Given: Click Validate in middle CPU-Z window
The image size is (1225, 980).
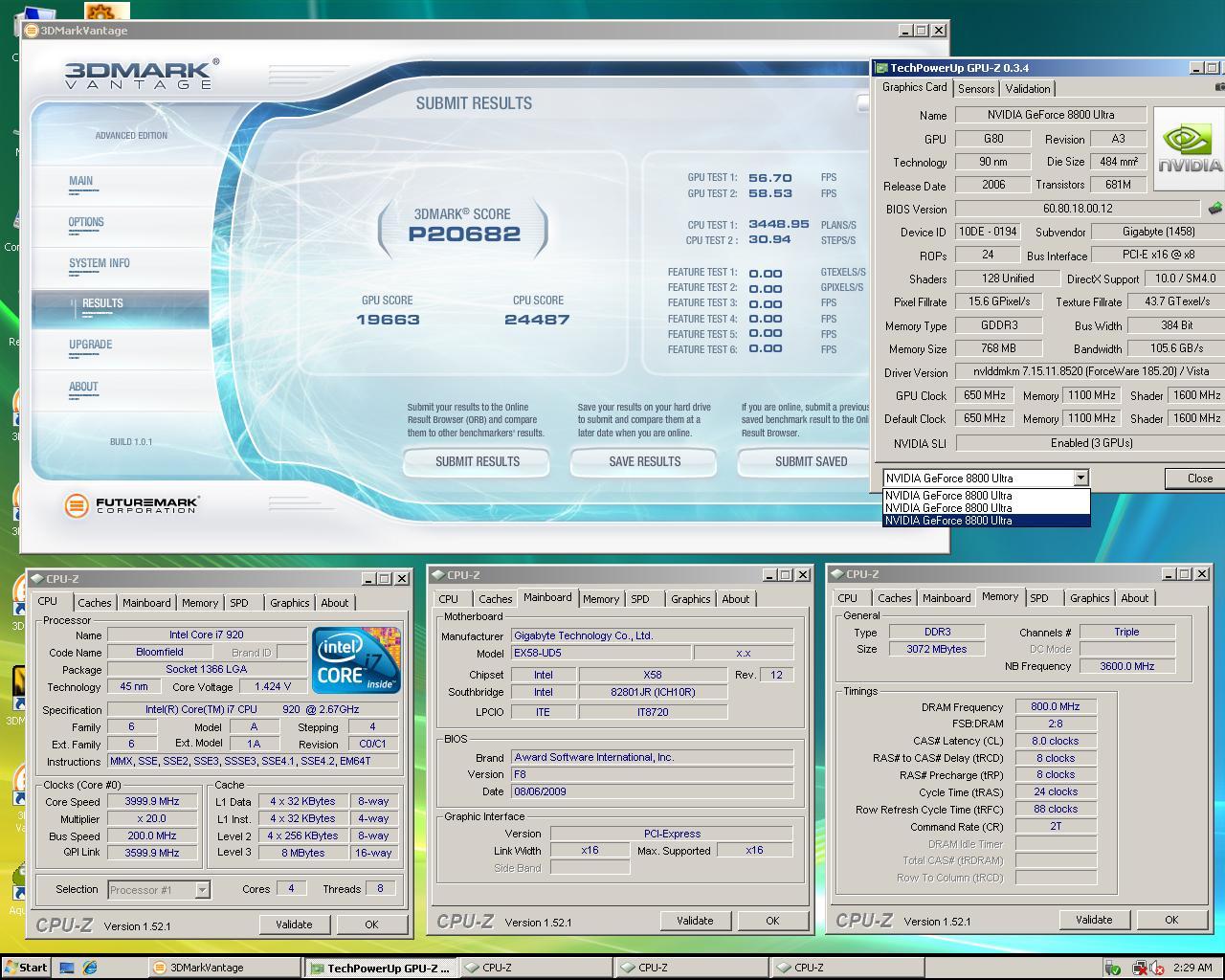Looking at the screenshot, I should pyautogui.click(x=695, y=921).
